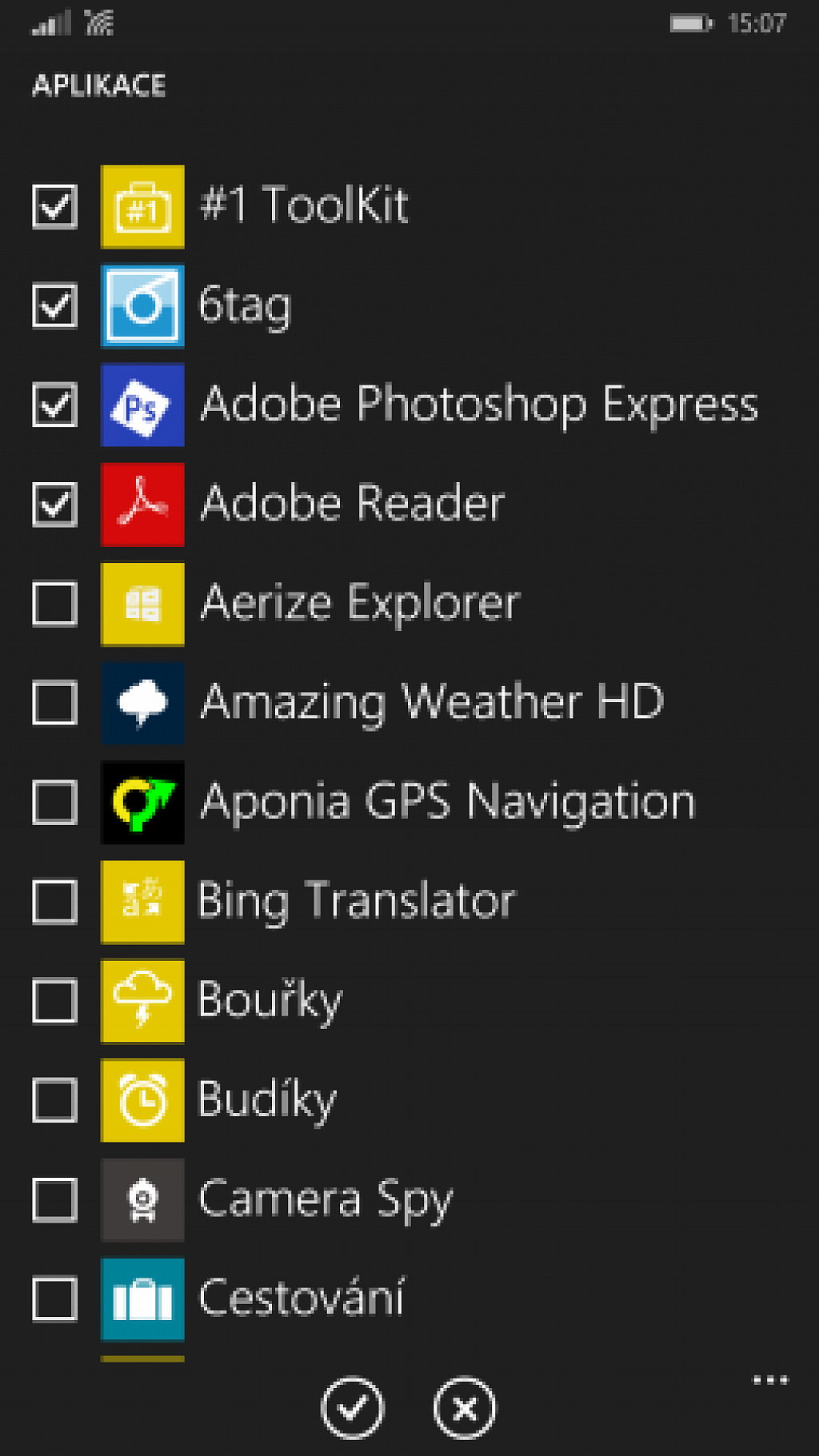Tap the Bing Translator icon
Viewport: 819px width, 1456px height.
(x=142, y=902)
